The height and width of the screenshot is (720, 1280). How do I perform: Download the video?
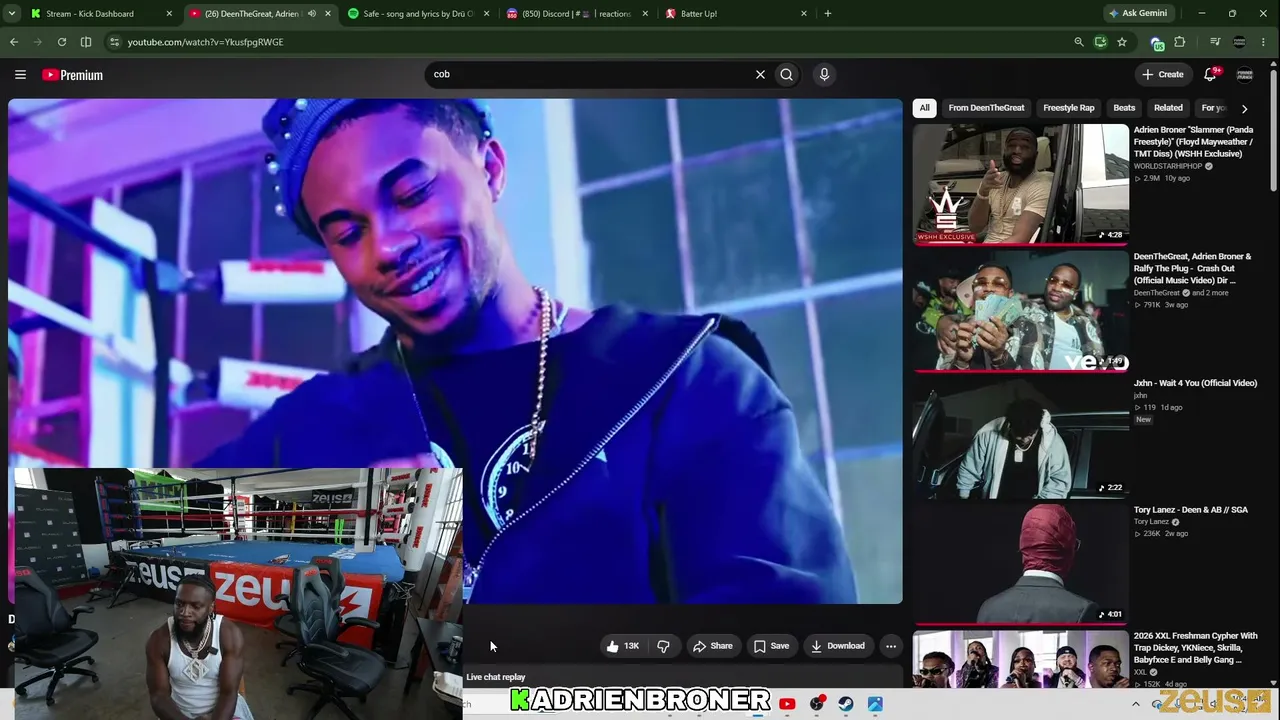pyautogui.click(x=837, y=646)
